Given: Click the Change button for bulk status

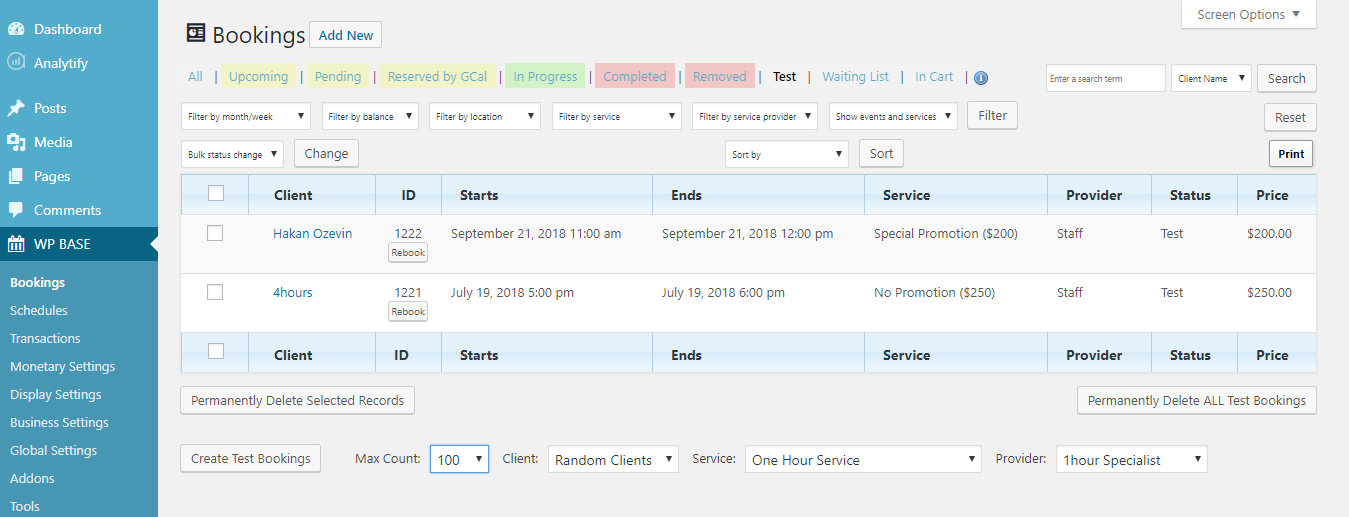Looking at the screenshot, I should (x=326, y=153).
